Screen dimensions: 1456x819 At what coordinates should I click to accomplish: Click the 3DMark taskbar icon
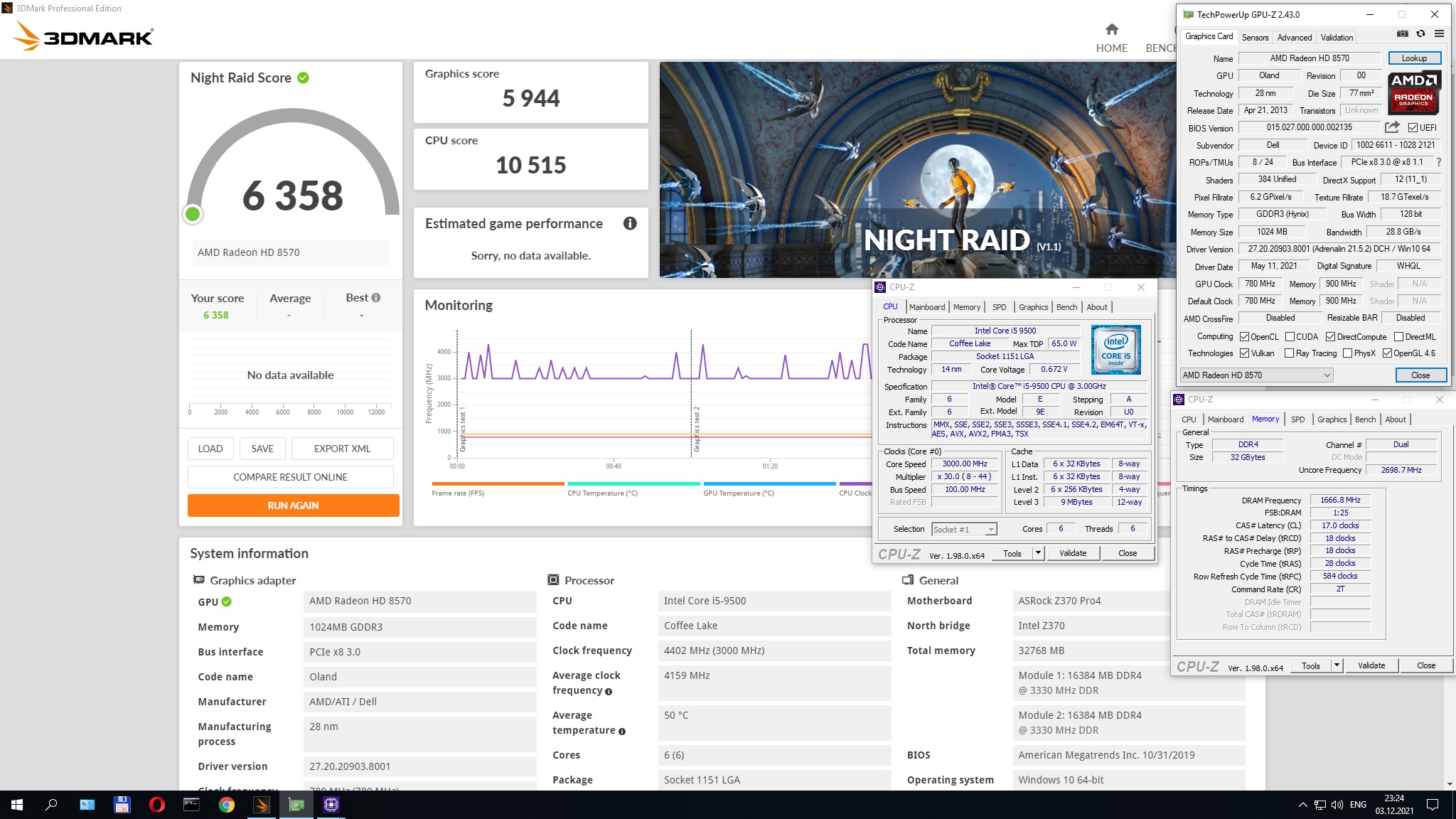point(261,805)
